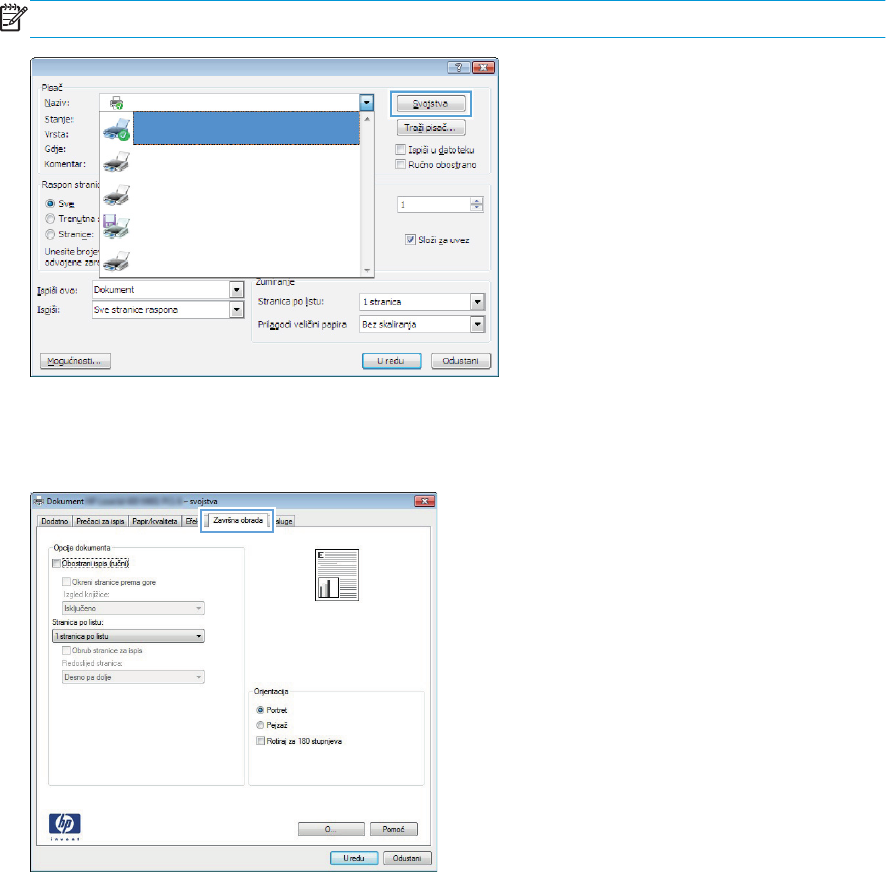Click the document layout preview thumbnail

[x=337, y=575]
